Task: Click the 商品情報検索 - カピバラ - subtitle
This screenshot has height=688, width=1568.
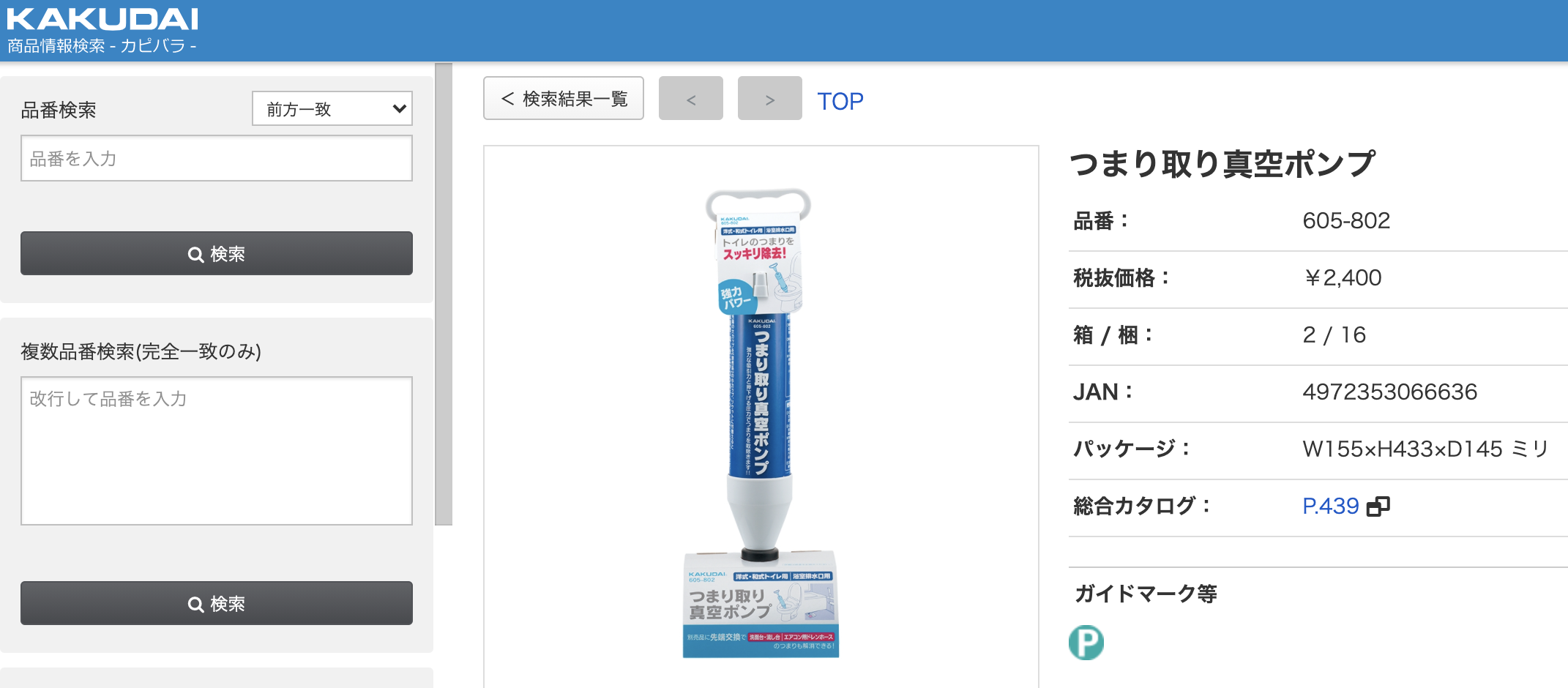Action: coord(102,46)
